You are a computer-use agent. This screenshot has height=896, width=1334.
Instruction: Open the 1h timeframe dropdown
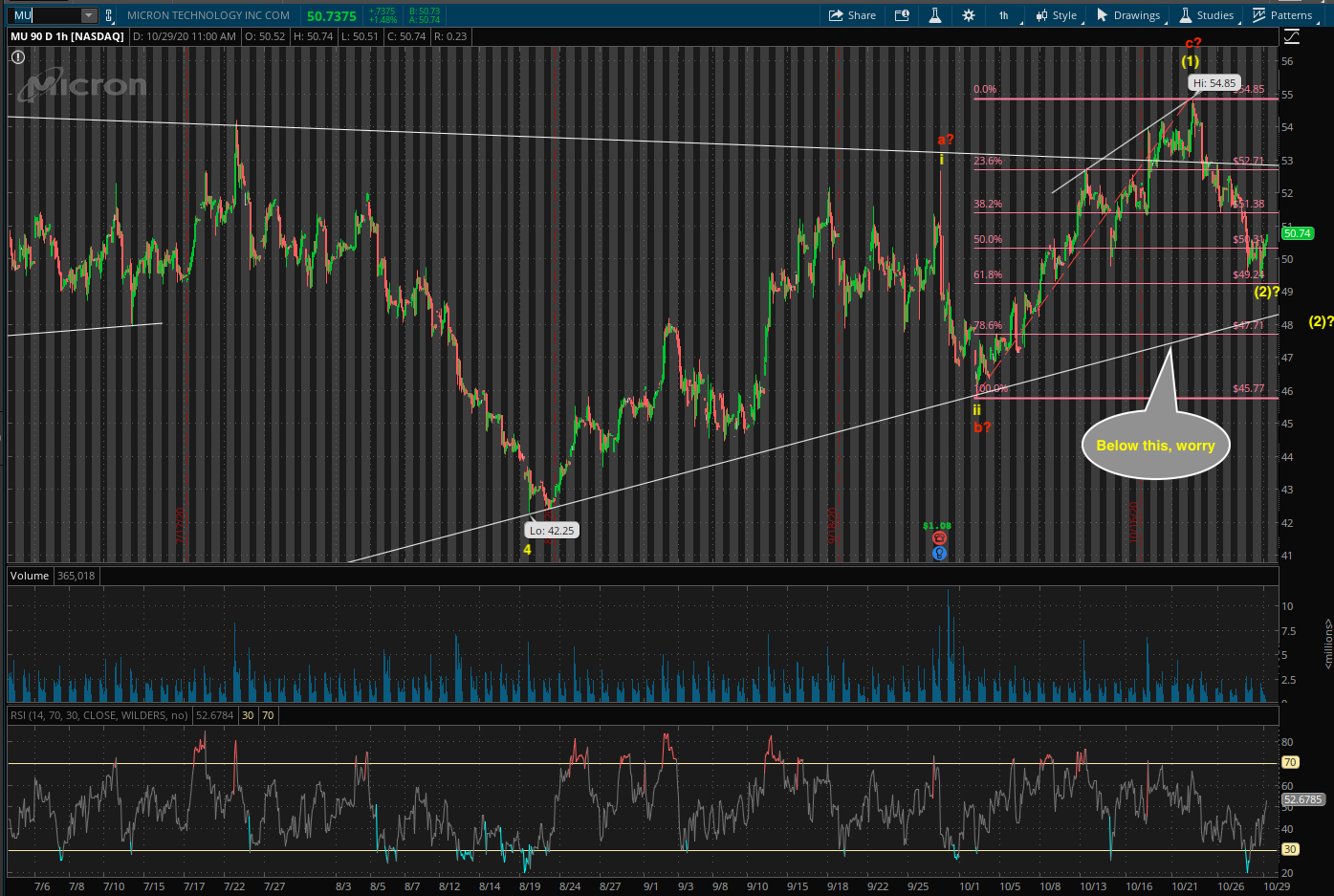coord(1006,15)
